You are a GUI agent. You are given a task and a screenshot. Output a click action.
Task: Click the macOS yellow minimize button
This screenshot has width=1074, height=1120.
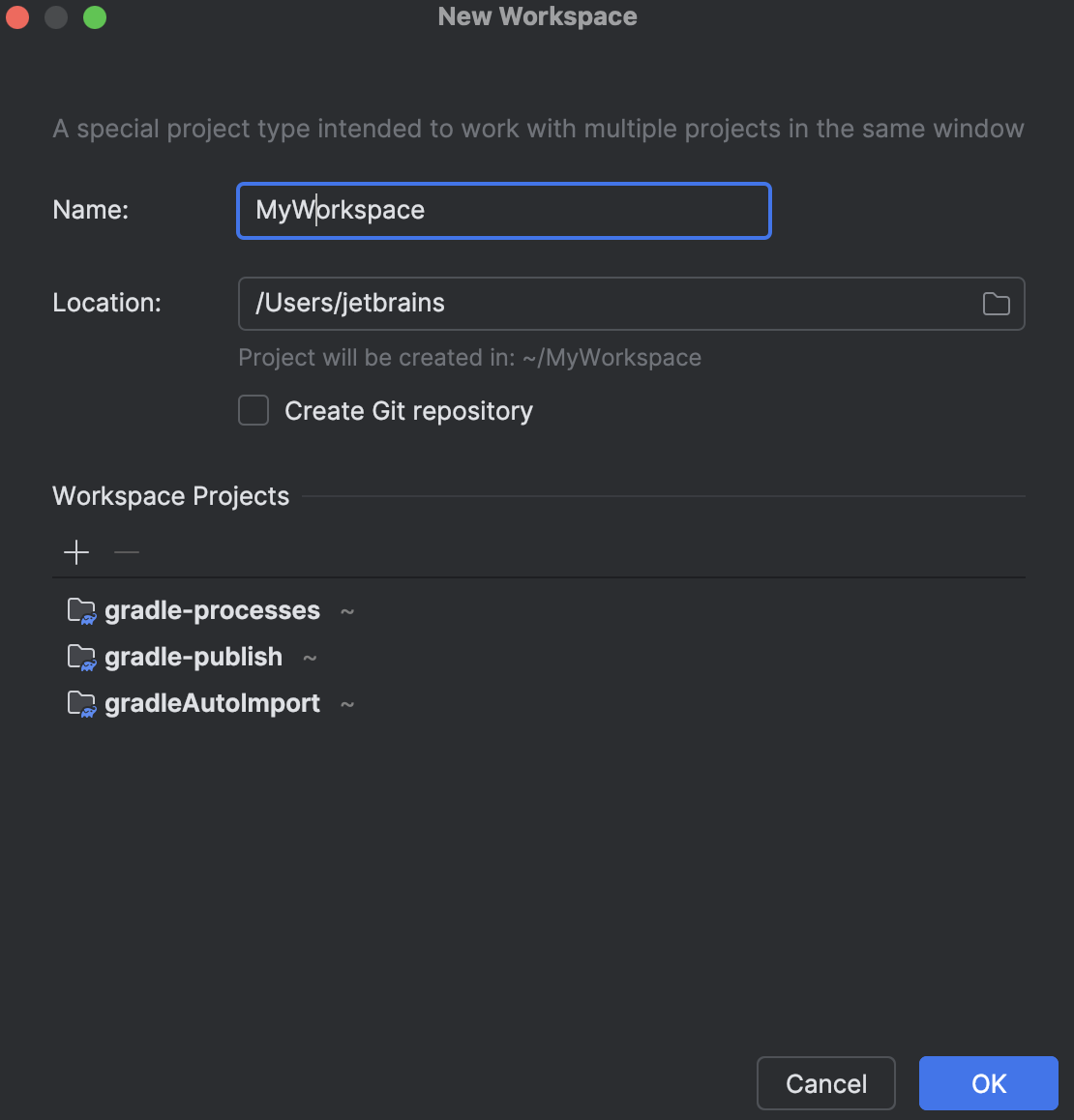pyautogui.click(x=55, y=16)
